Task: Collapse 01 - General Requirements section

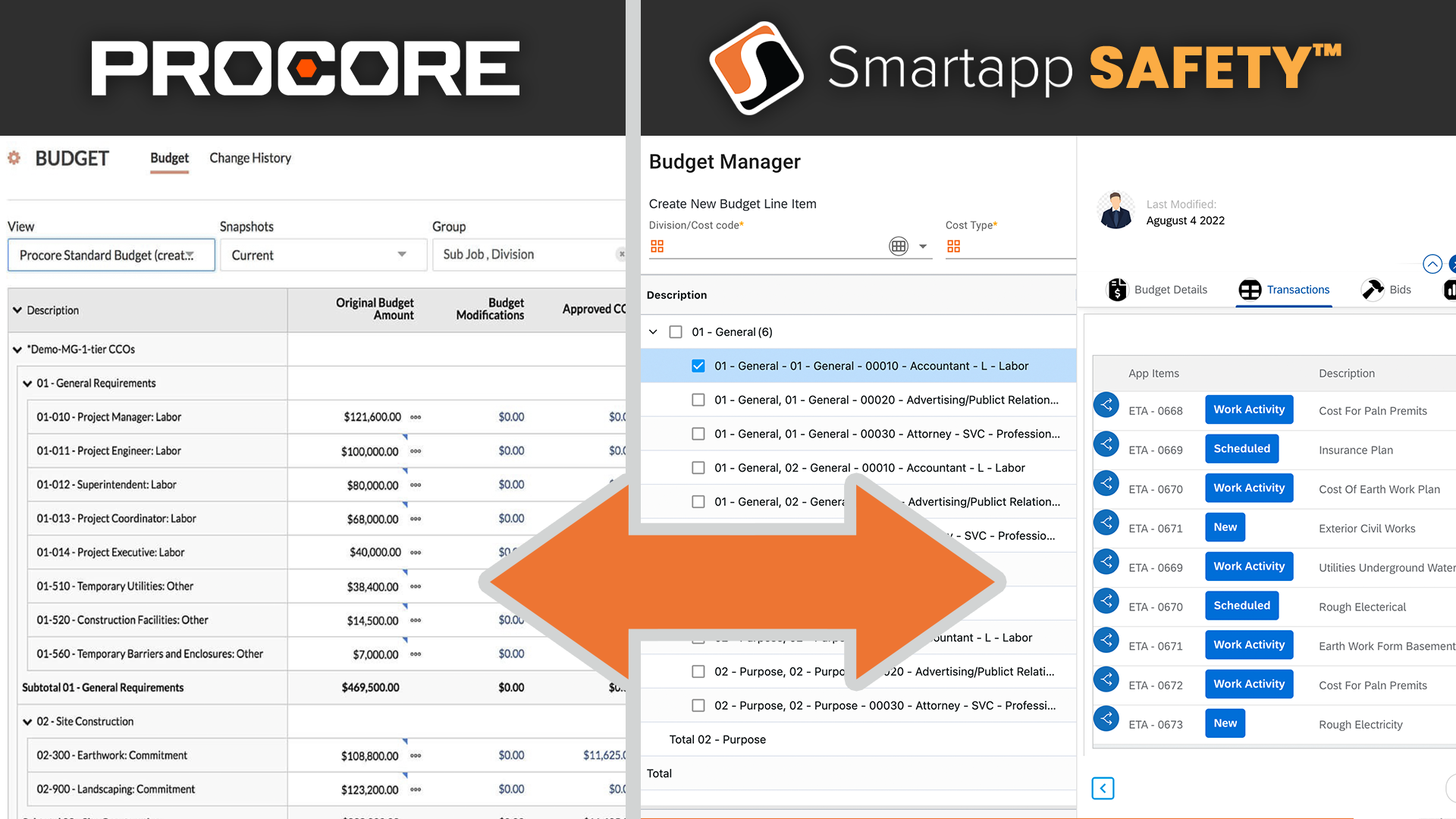Action: 27,384
